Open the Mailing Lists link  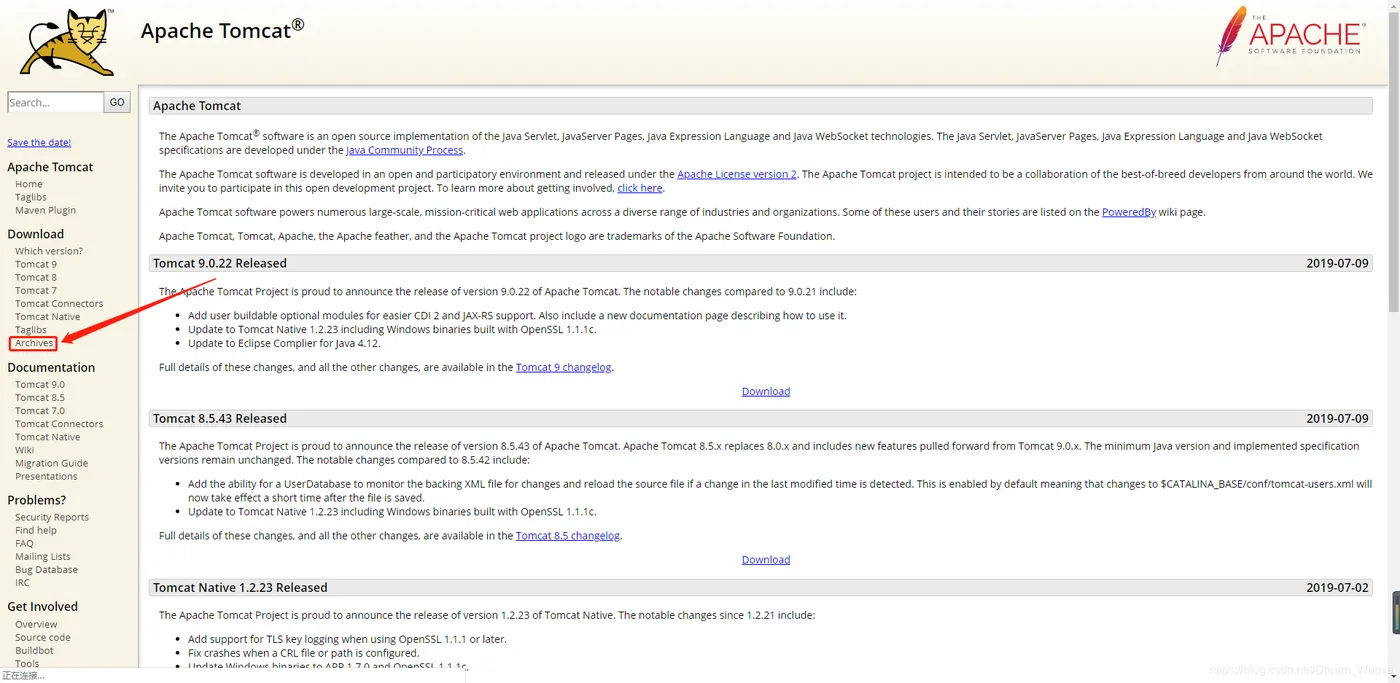[x=43, y=556]
